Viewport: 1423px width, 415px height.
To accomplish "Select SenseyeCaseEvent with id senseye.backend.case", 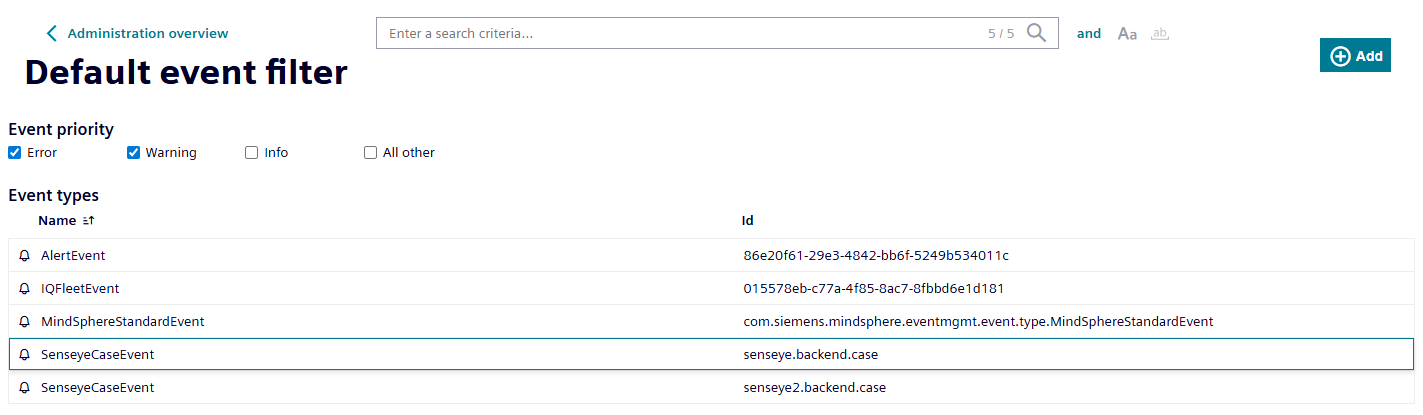I will [400, 355].
